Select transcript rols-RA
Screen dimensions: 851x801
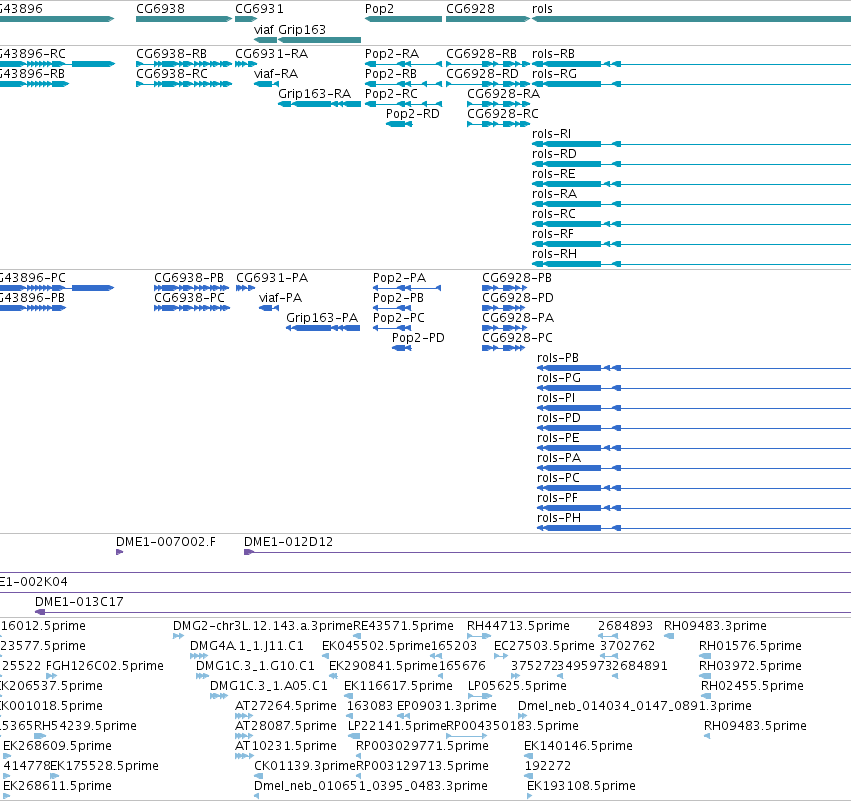(554, 194)
